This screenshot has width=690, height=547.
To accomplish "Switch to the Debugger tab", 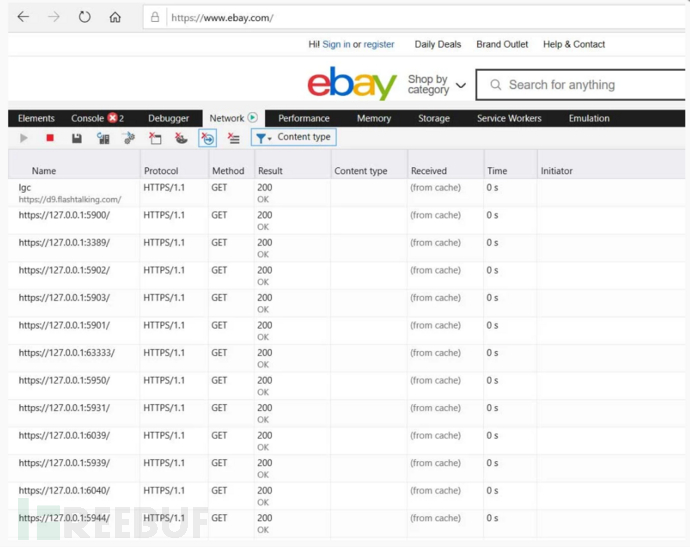I will click(x=168, y=118).
